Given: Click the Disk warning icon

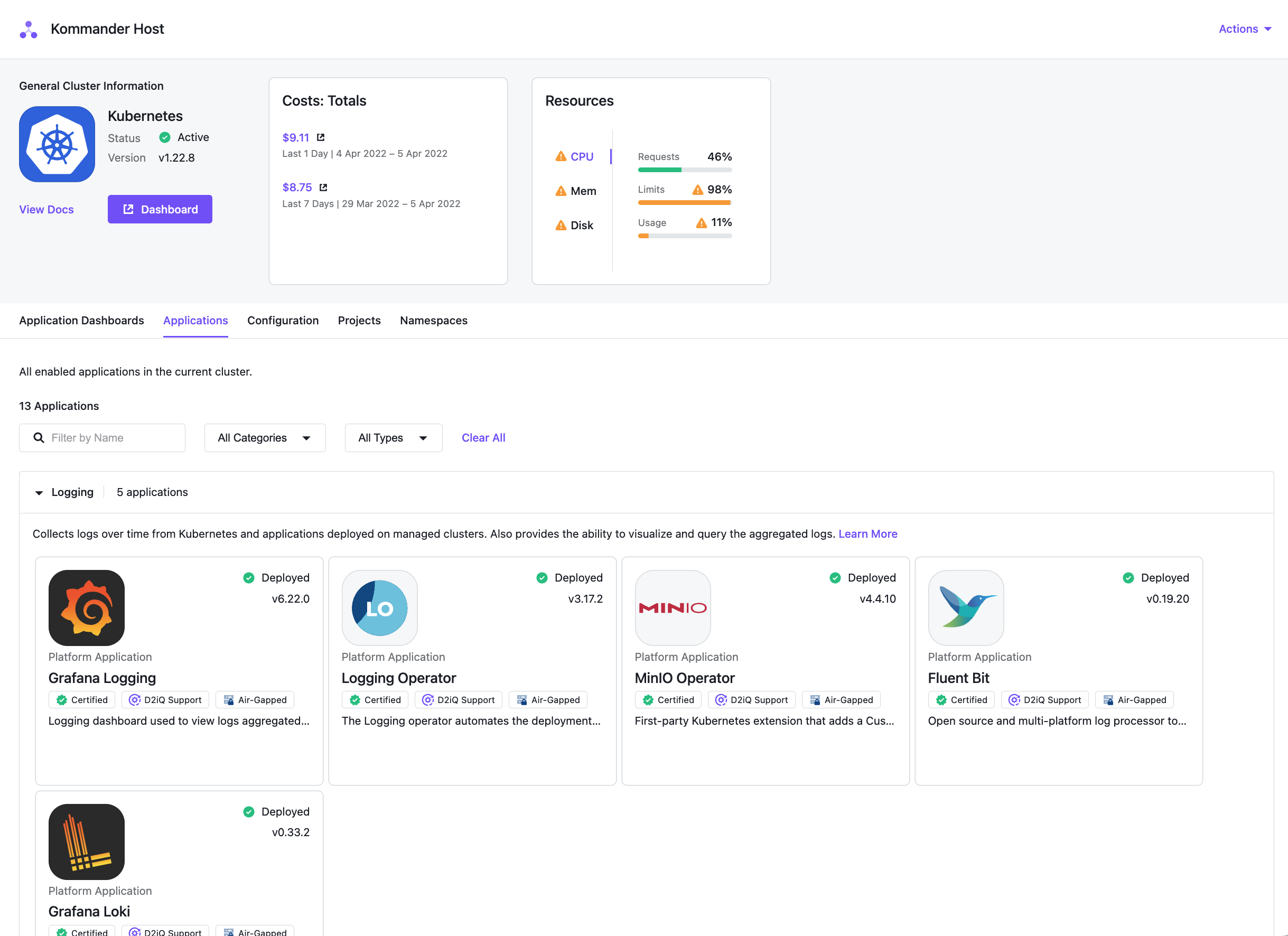Looking at the screenshot, I should click(x=561, y=226).
